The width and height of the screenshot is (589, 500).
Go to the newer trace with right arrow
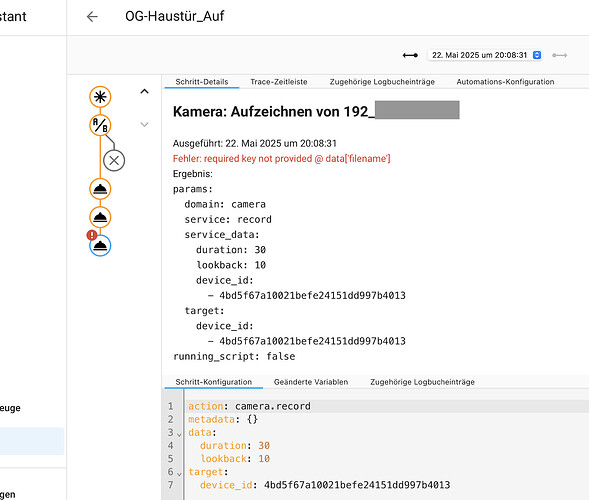[x=559, y=55]
